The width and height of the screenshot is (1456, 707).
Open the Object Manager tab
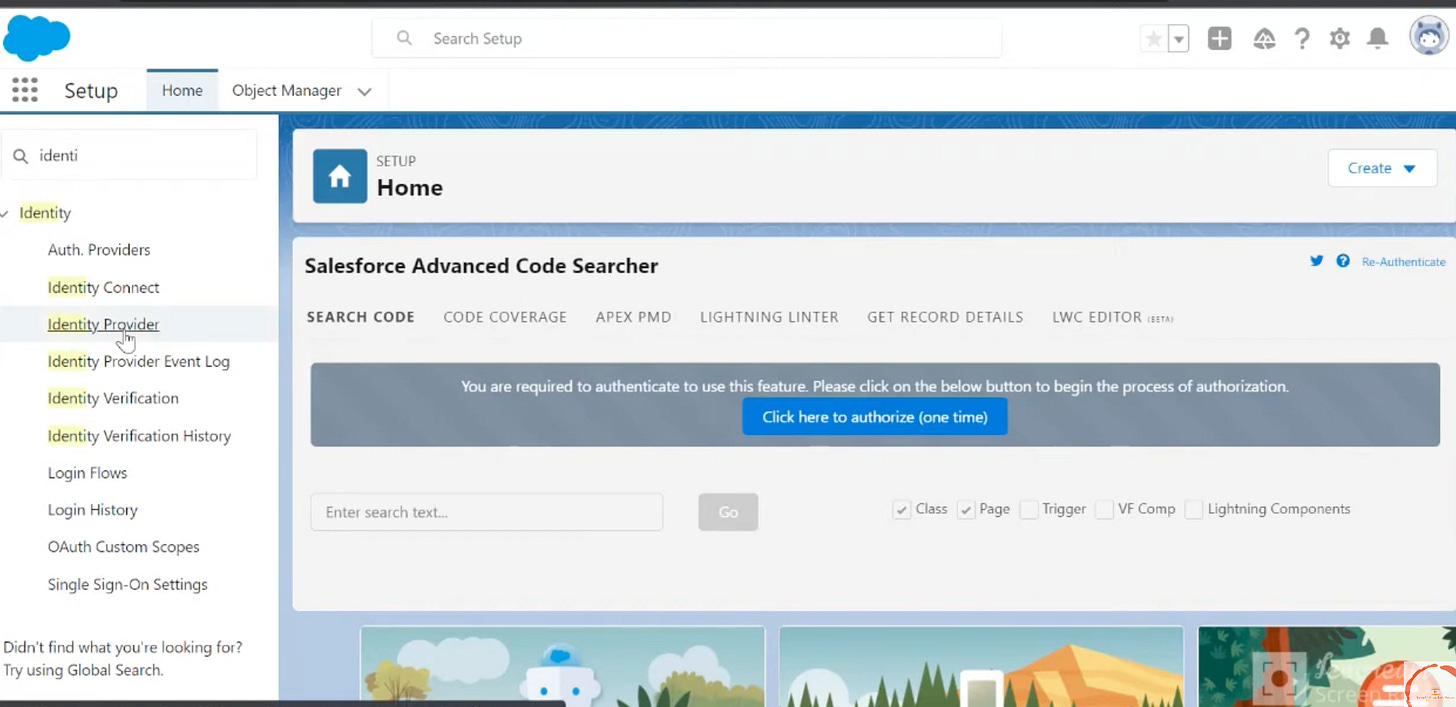(287, 90)
